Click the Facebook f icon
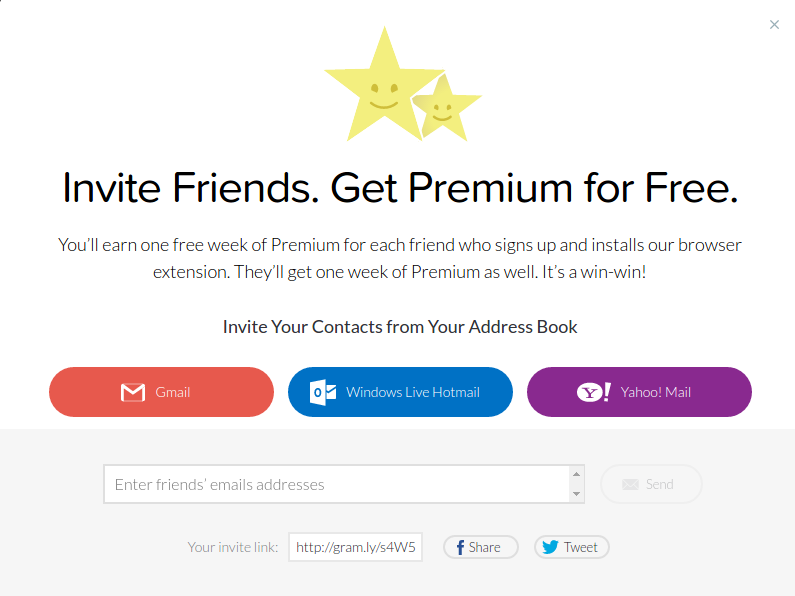Viewport: 795px width, 596px height. pos(460,548)
